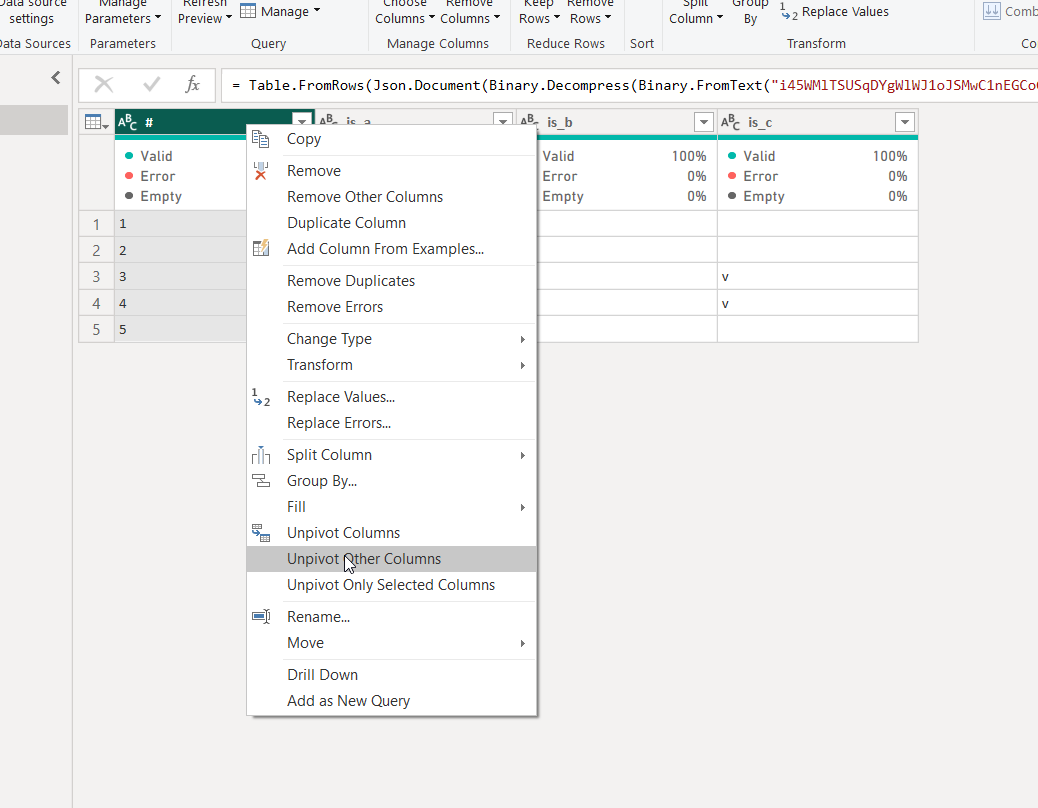Click into the formula bar text
1038x808 pixels.
pyautogui.click(x=629, y=85)
